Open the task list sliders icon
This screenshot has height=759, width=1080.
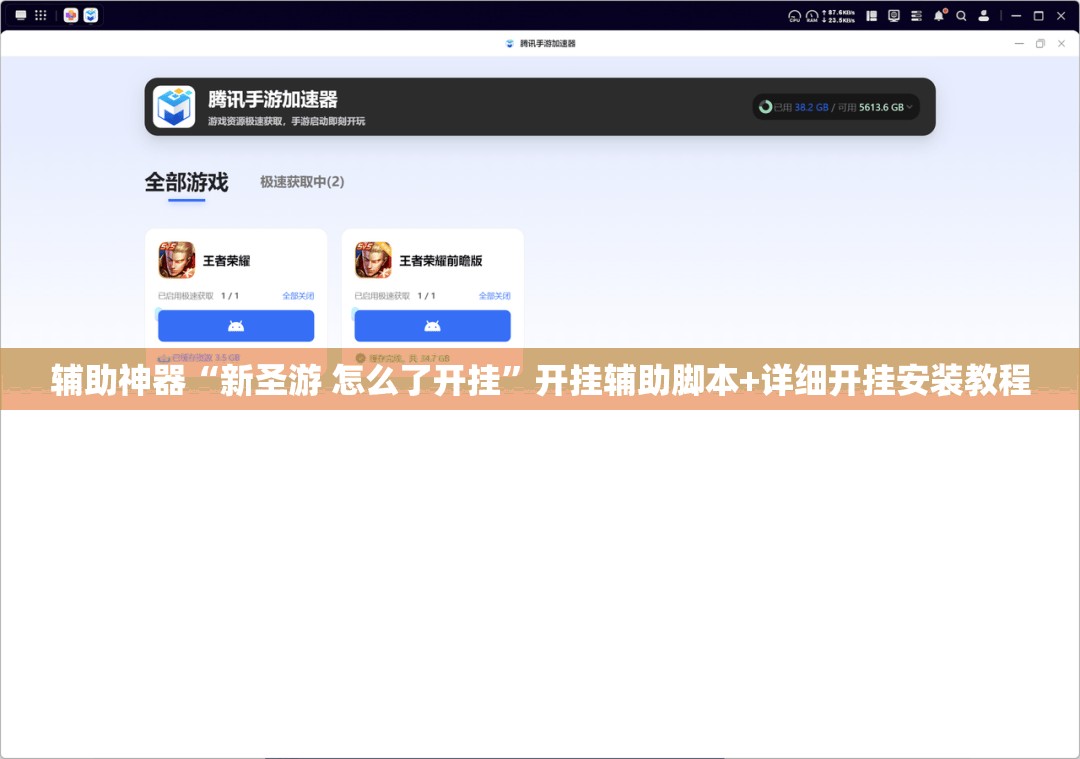point(916,16)
